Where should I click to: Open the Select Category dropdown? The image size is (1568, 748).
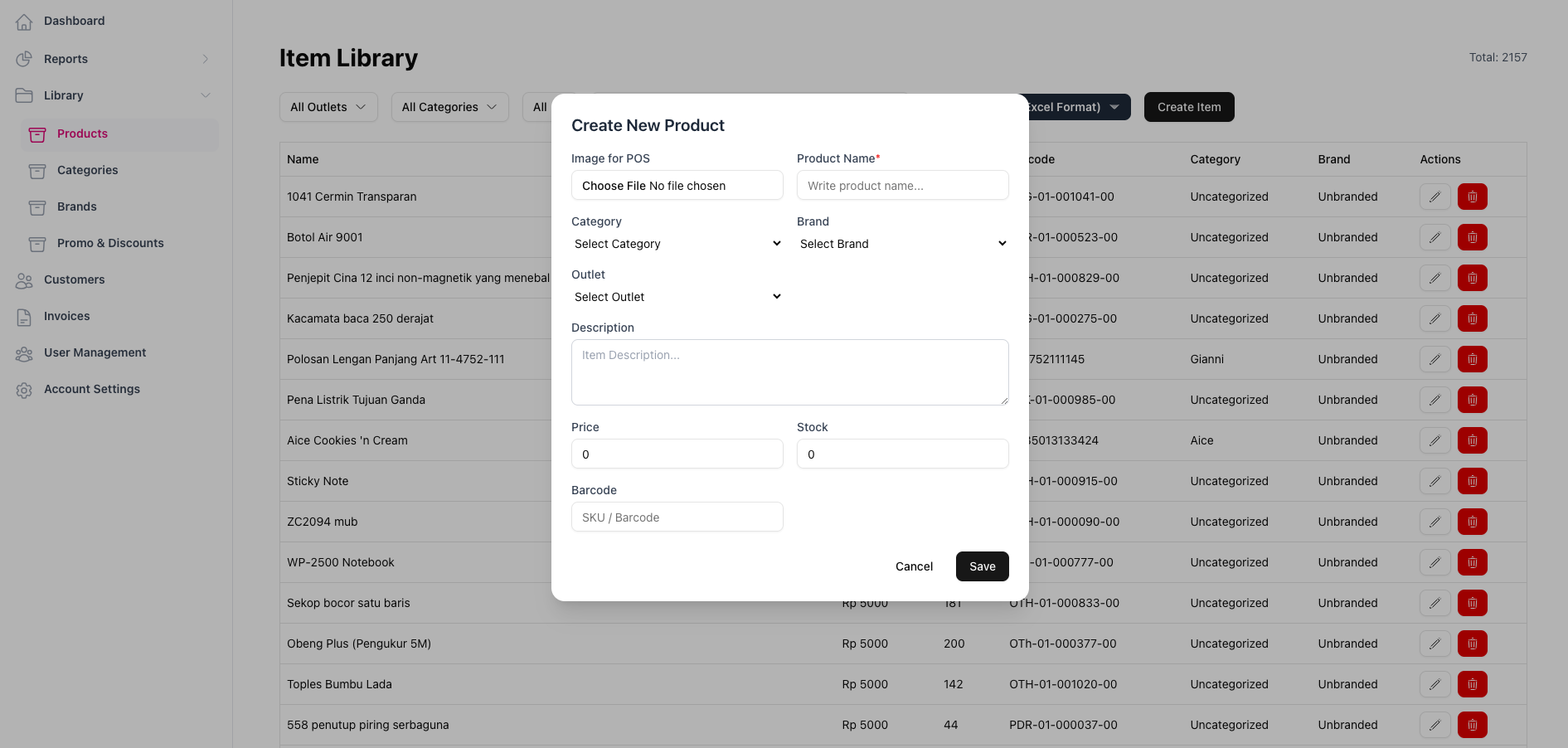coord(677,244)
